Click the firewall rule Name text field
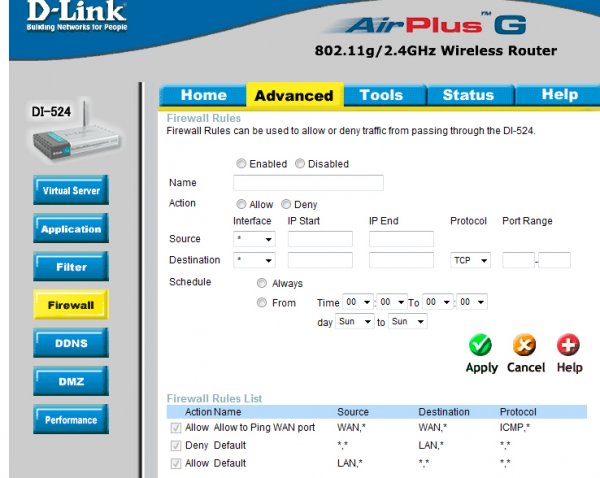This screenshot has width=600, height=478. (x=308, y=183)
